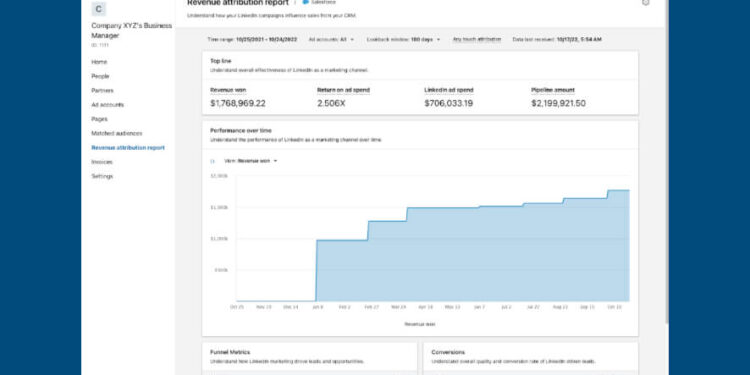Open Matched audiences in the sidebar
The width and height of the screenshot is (750, 375).
117,133
